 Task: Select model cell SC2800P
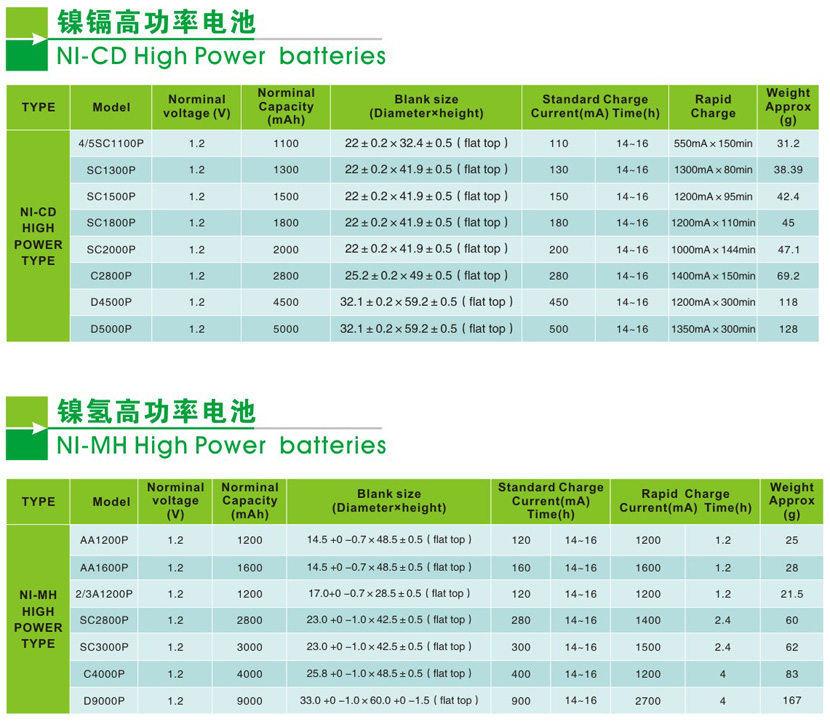point(104,620)
